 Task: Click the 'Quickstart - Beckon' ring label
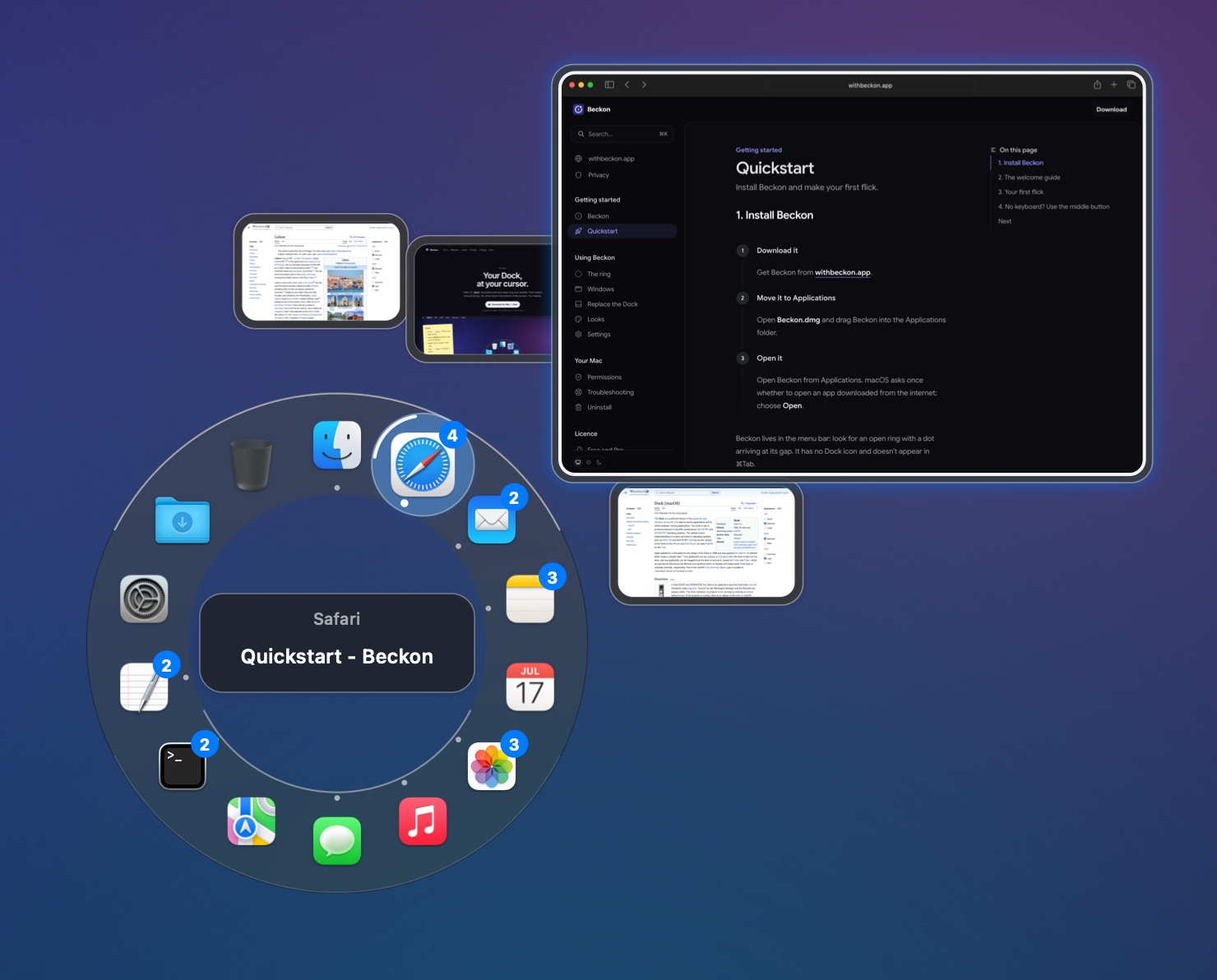click(336, 657)
